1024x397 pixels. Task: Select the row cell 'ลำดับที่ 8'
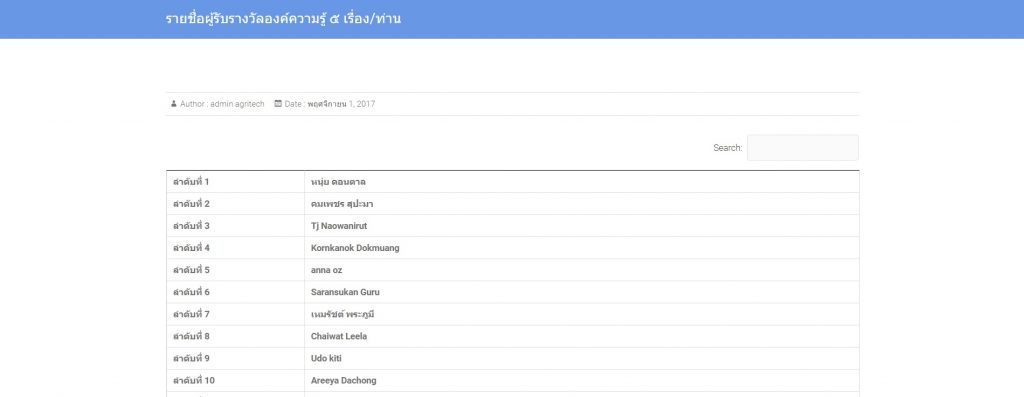[x=235, y=337]
